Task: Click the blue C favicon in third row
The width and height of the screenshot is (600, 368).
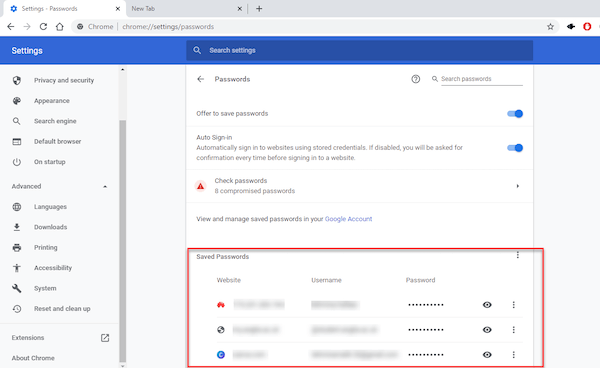Action: click(221, 355)
